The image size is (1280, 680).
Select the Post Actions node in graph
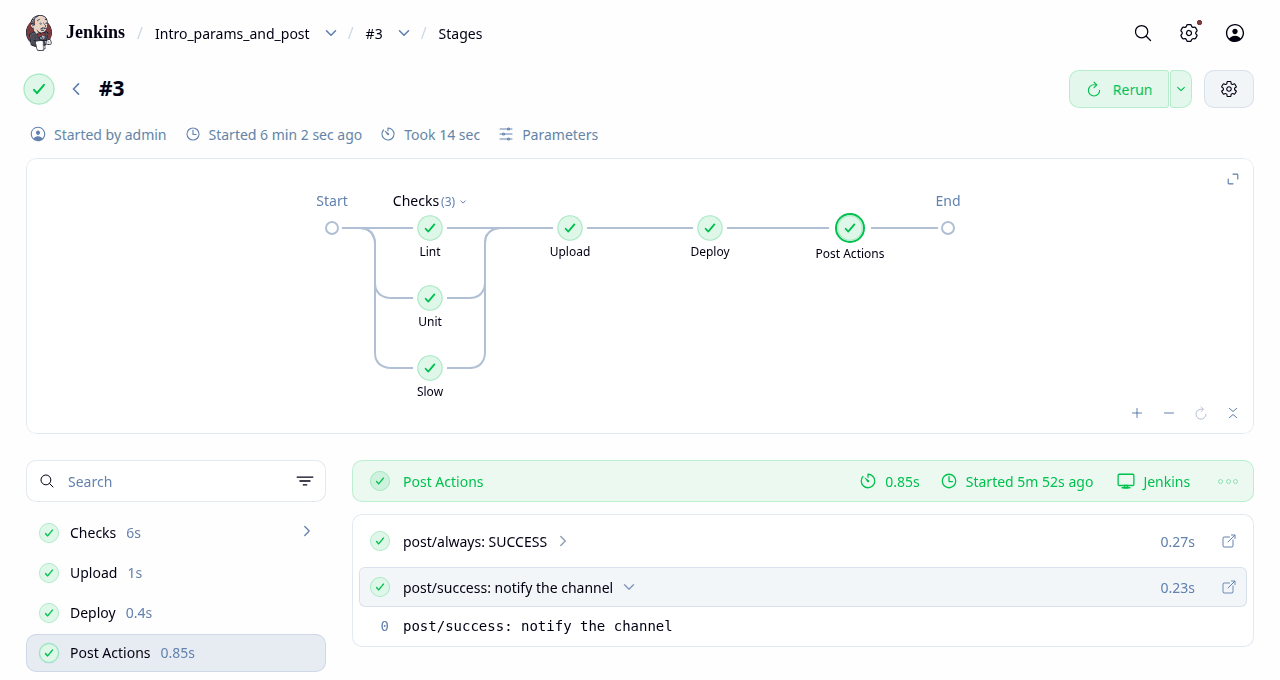(x=850, y=228)
